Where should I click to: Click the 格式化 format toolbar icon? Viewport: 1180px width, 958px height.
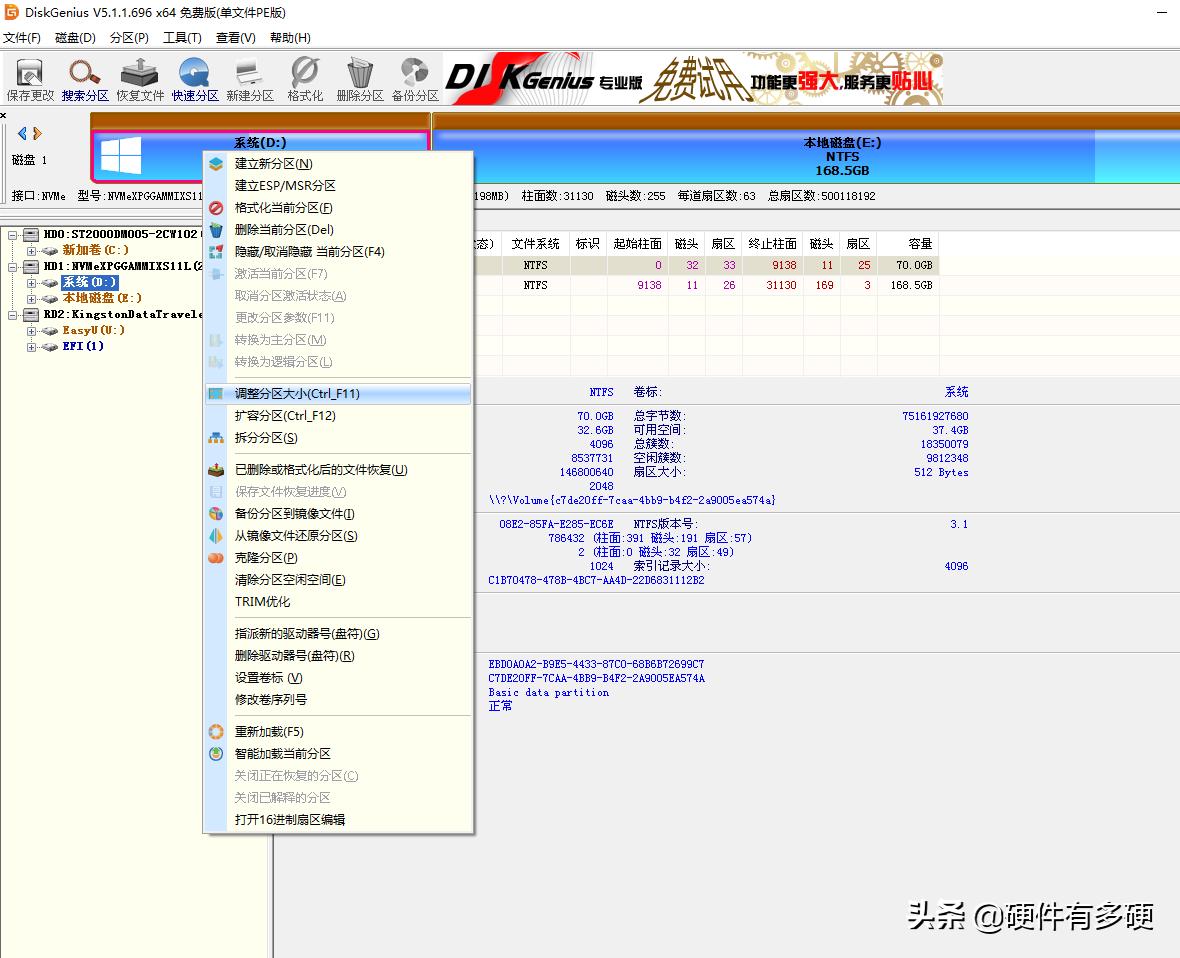(303, 78)
